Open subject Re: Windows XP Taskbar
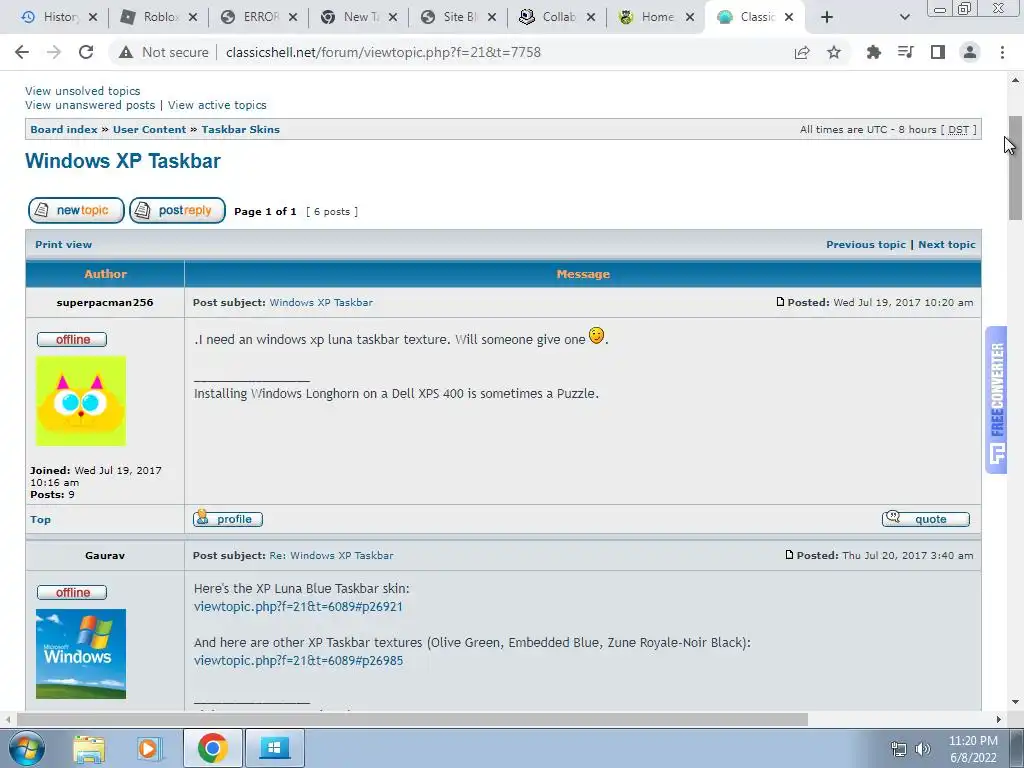 click(x=332, y=556)
